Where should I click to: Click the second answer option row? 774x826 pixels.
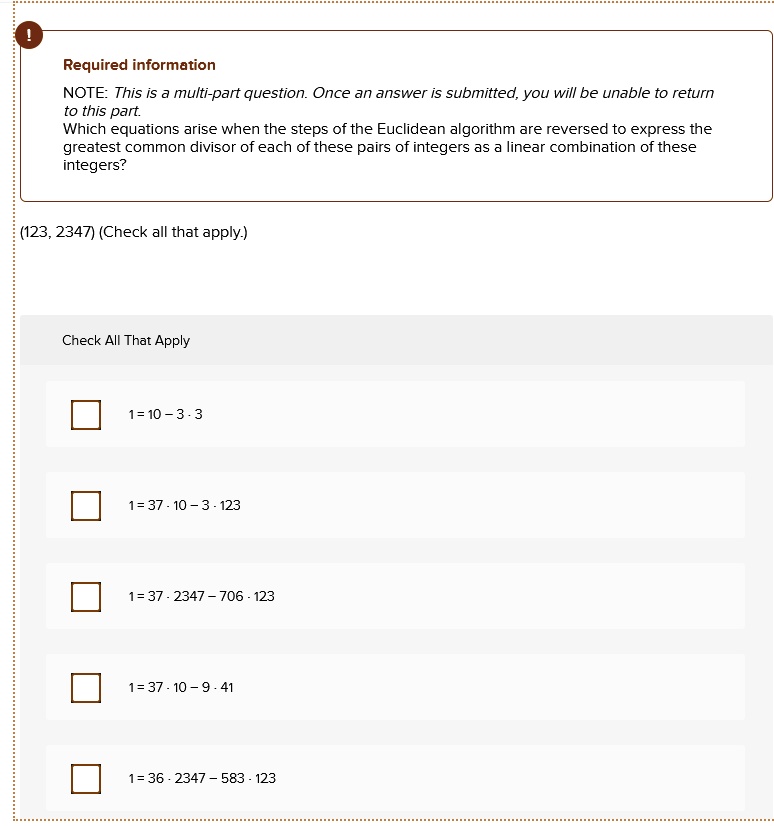point(395,505)
